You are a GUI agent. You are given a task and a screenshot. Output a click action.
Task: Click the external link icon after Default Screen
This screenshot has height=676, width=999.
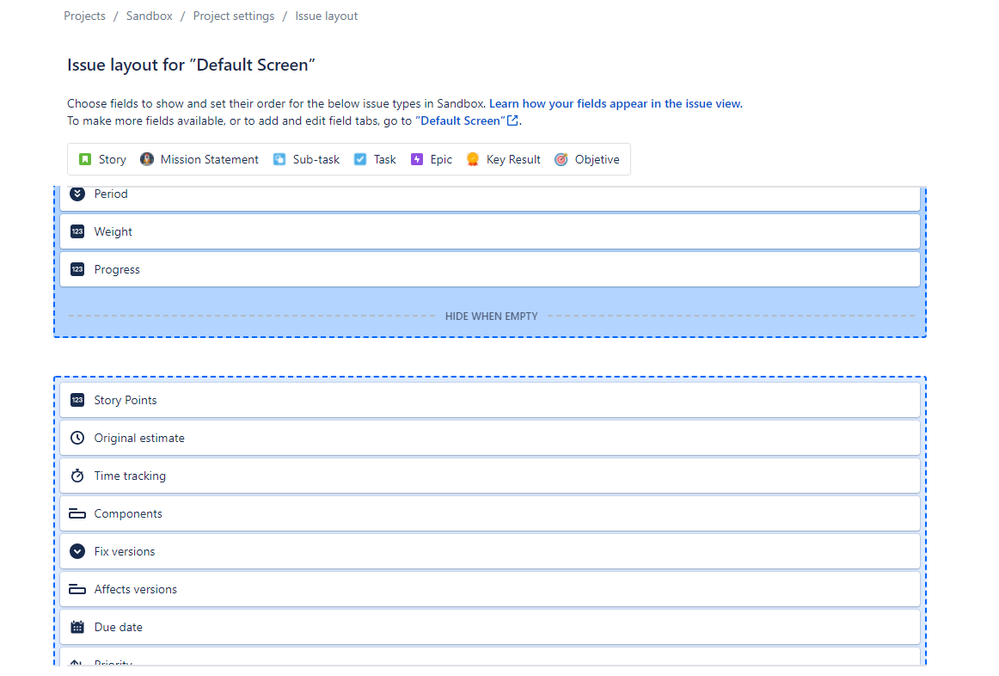click(512, 120)
